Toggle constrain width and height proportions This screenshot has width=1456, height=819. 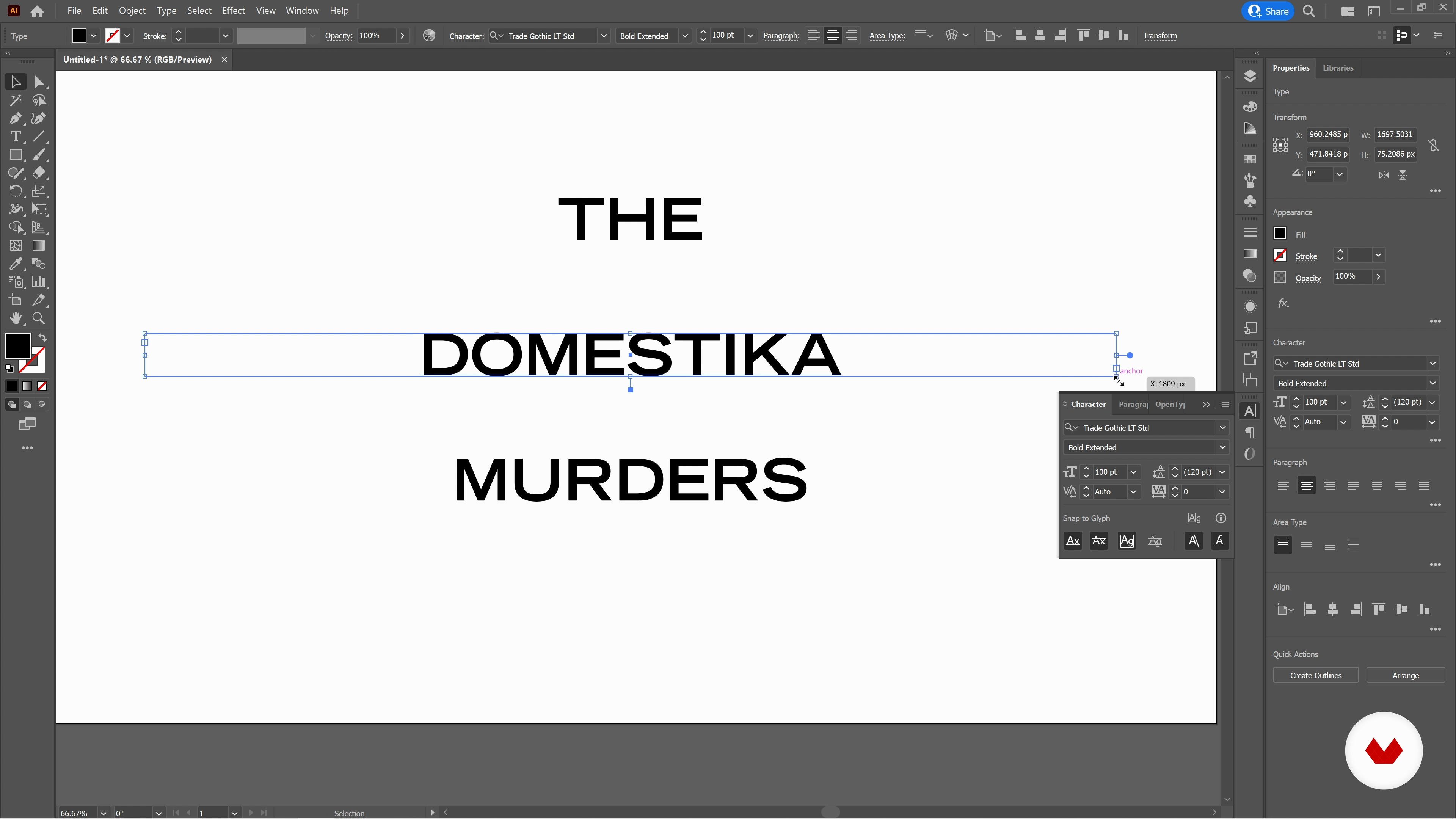tap(1433, 145)
